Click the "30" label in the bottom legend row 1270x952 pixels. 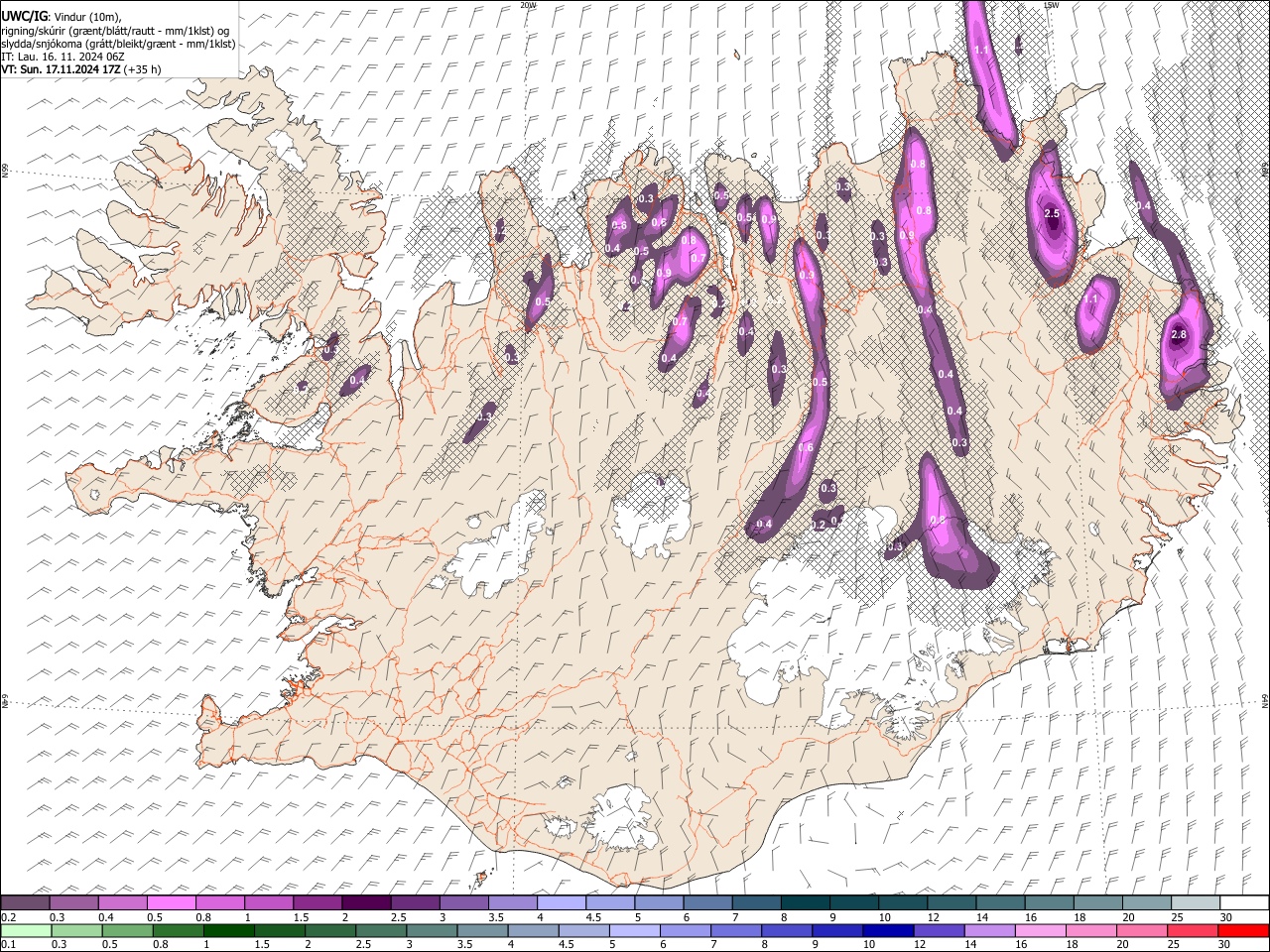tap(1225, 944)
